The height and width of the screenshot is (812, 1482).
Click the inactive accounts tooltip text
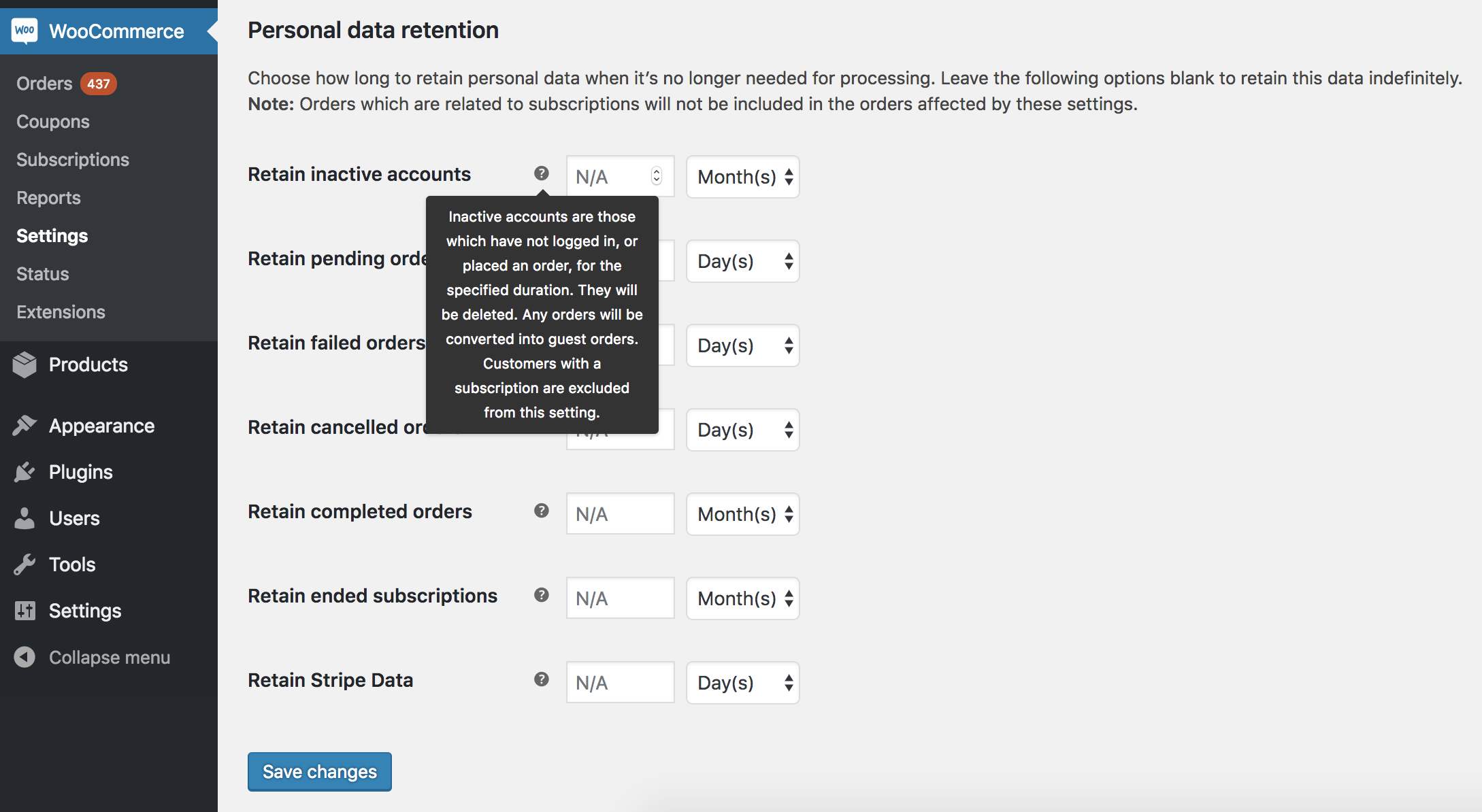[x=542, y=314]
